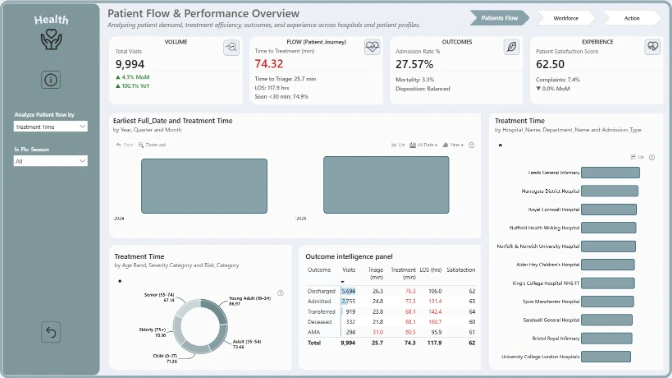
Task: Sort table by the Visits column header
Action: [348, 270]
